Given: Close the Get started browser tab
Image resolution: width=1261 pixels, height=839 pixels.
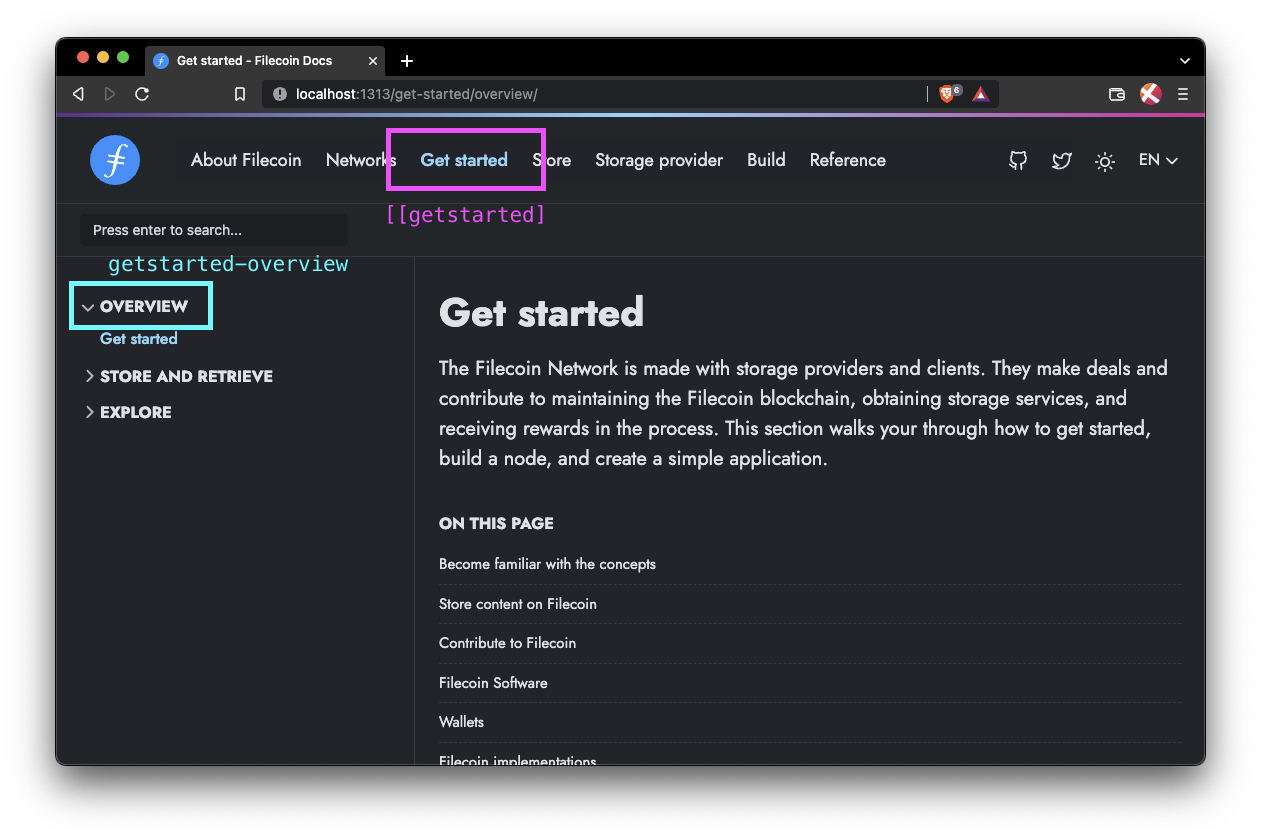Looking at the screenshot, I should 373,61.
